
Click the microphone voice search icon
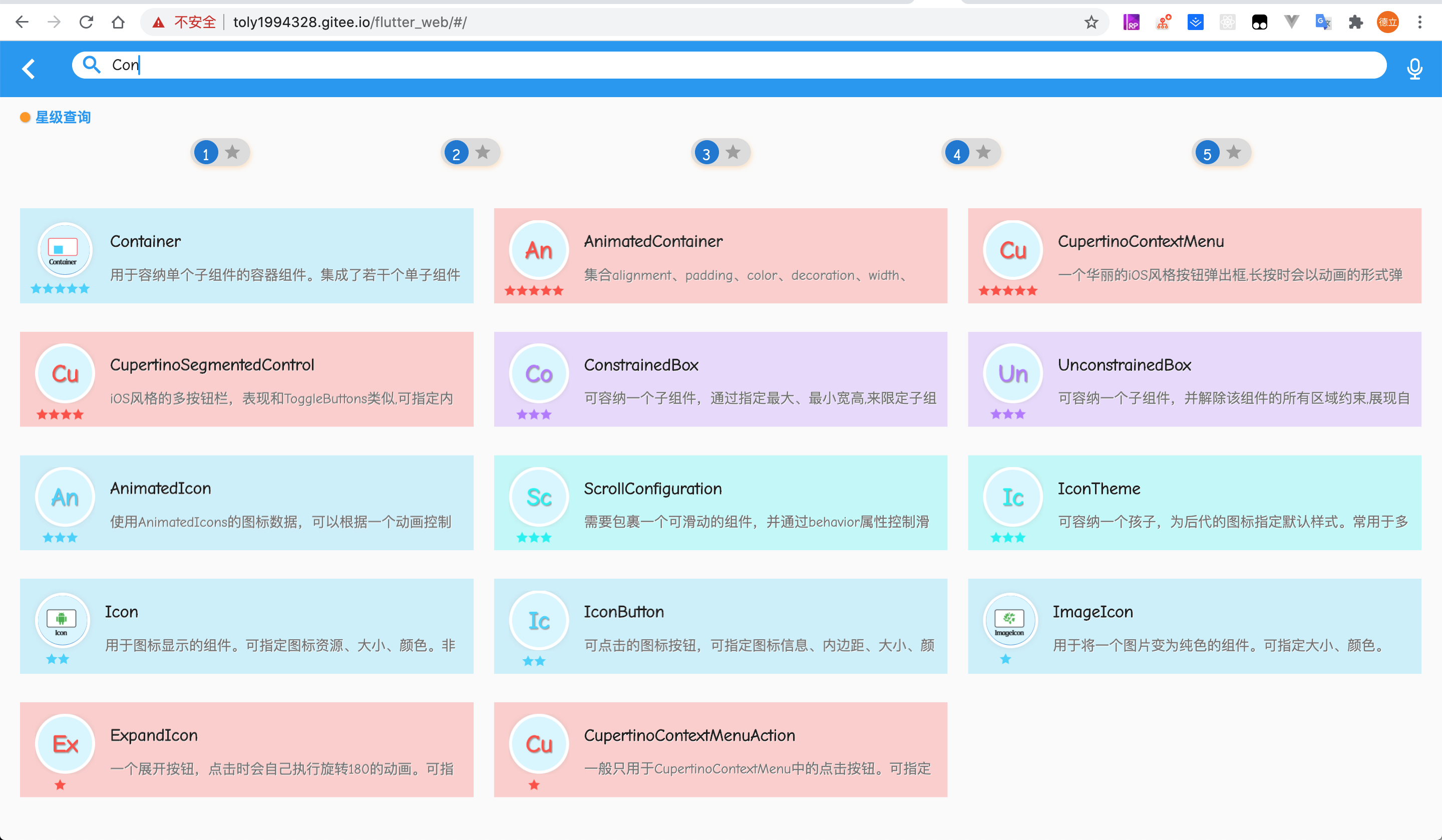(1414, 68)
